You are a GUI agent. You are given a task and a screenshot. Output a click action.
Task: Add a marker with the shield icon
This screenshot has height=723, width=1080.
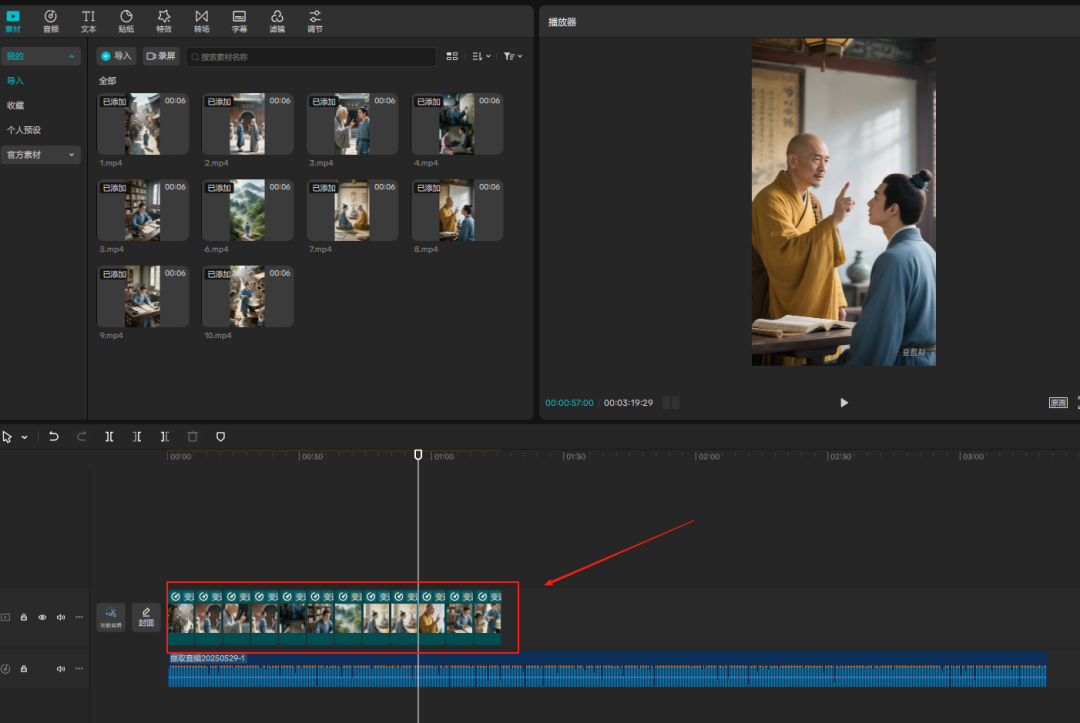pos(220,437)
